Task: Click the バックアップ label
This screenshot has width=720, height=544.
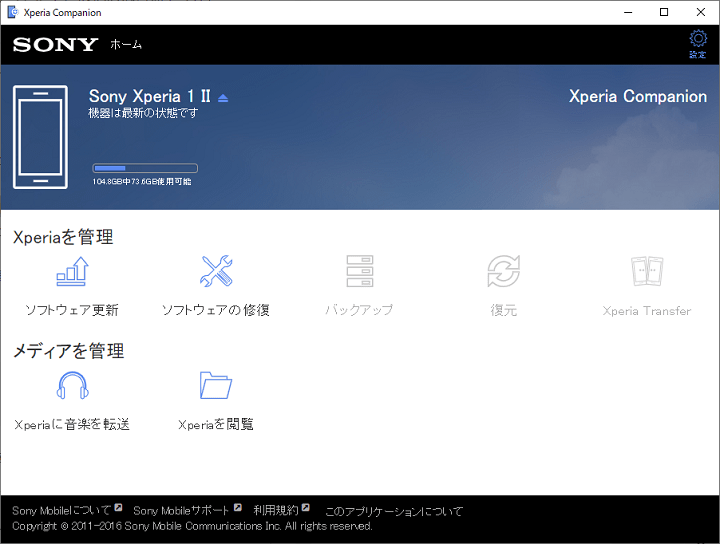Action: click(360, 310)
